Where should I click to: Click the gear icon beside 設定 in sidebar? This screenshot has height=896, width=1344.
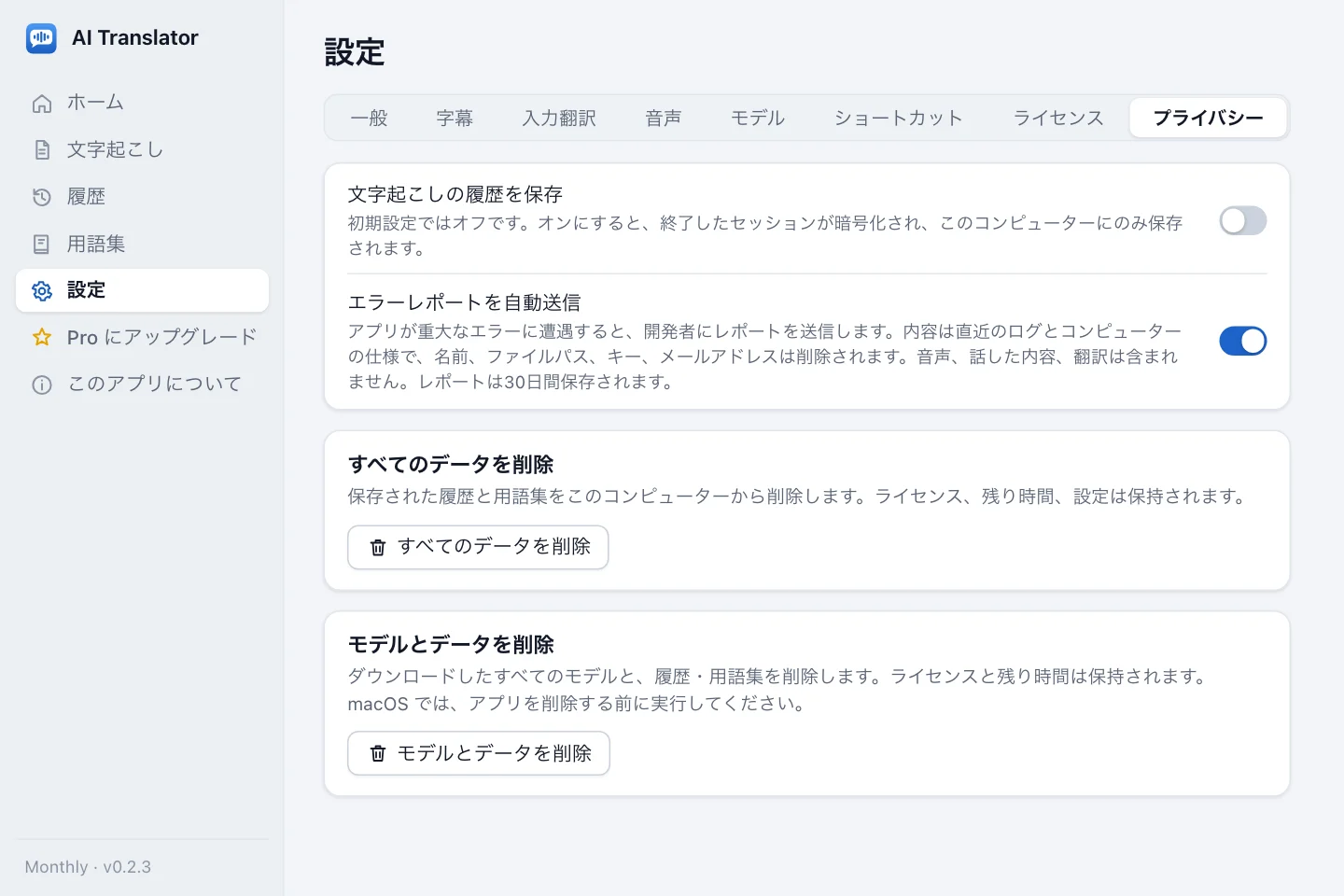[x=42, y=290]
